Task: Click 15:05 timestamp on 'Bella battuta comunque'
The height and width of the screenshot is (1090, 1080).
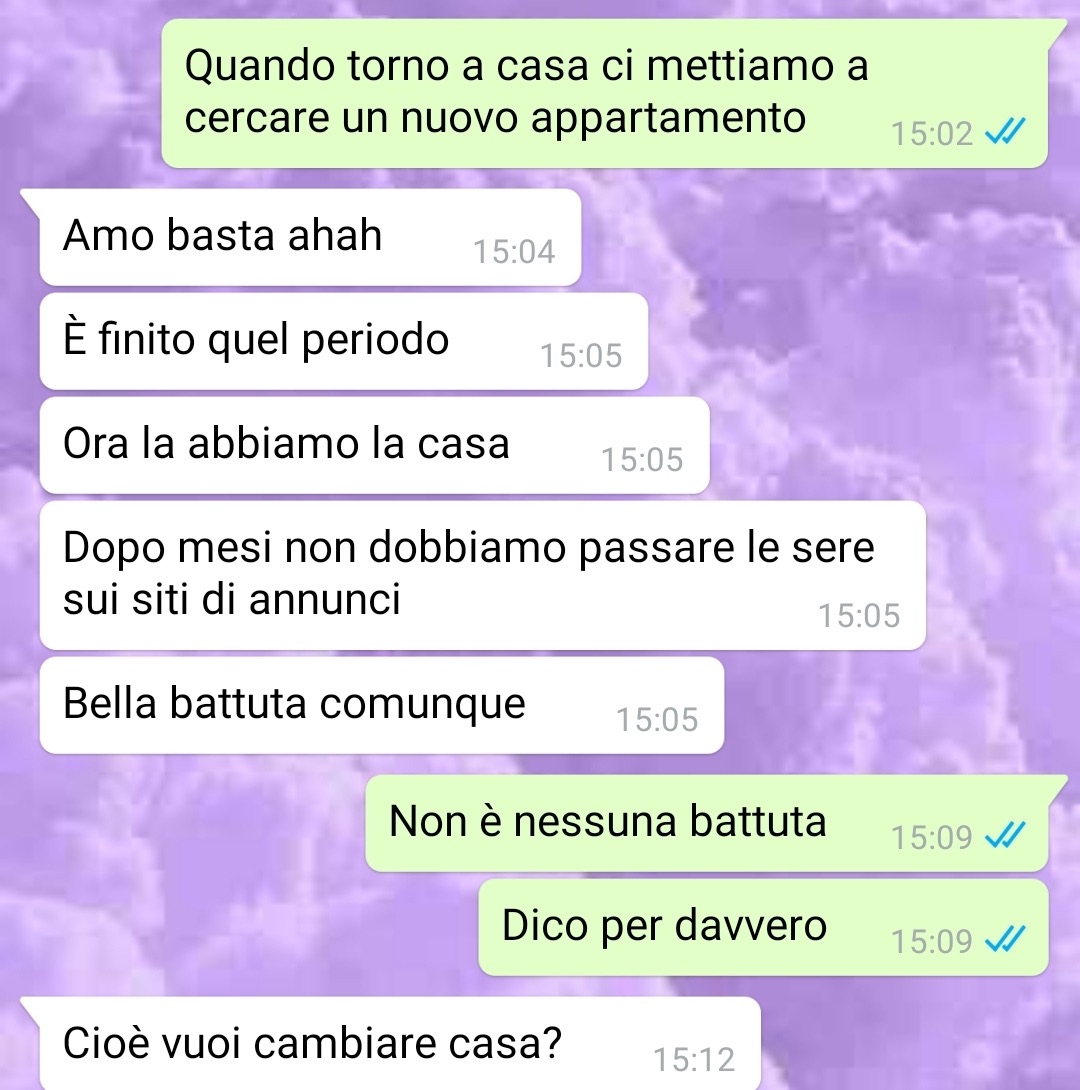Action: (657, 719)
